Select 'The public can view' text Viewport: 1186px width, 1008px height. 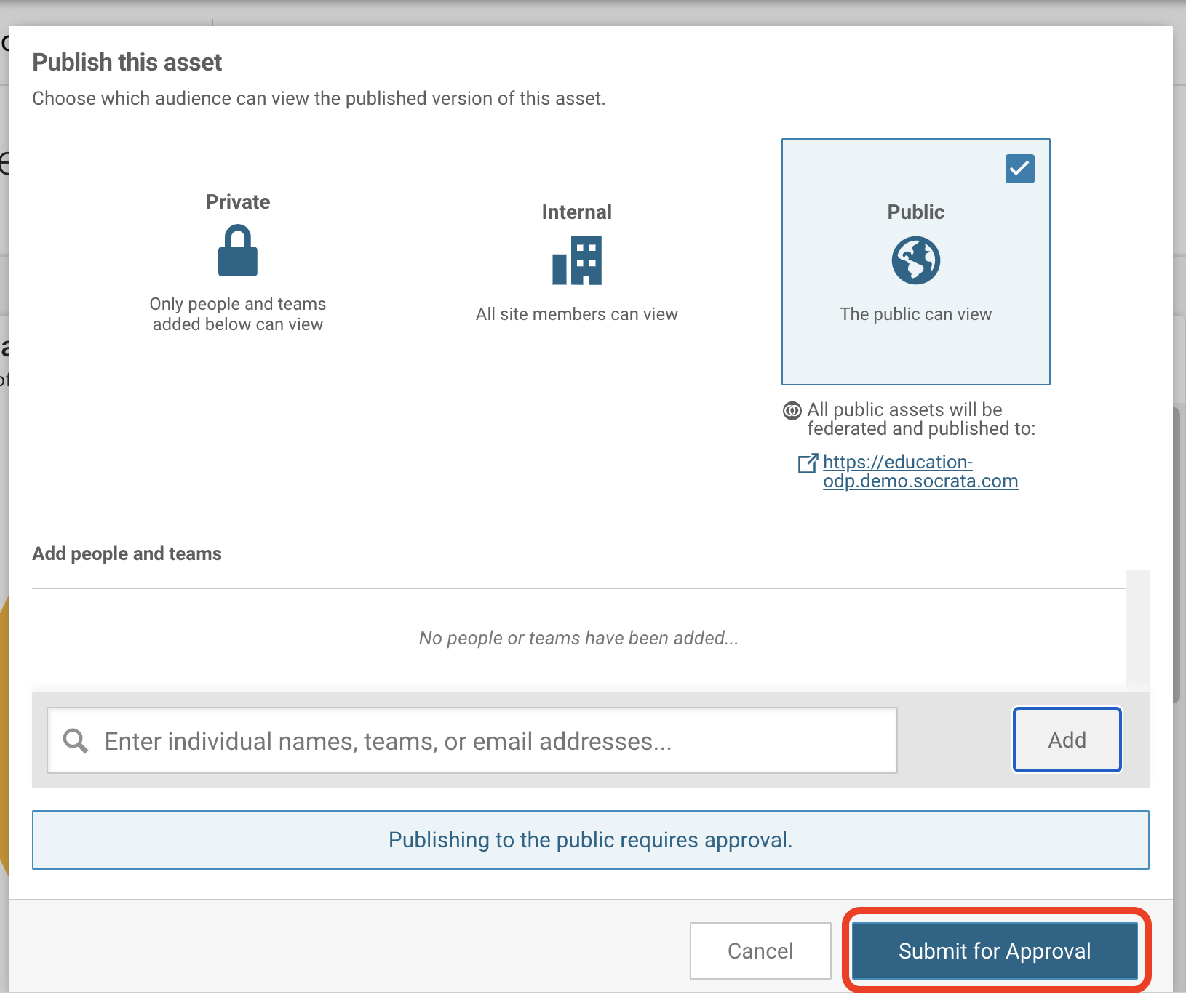coord(916,314)
